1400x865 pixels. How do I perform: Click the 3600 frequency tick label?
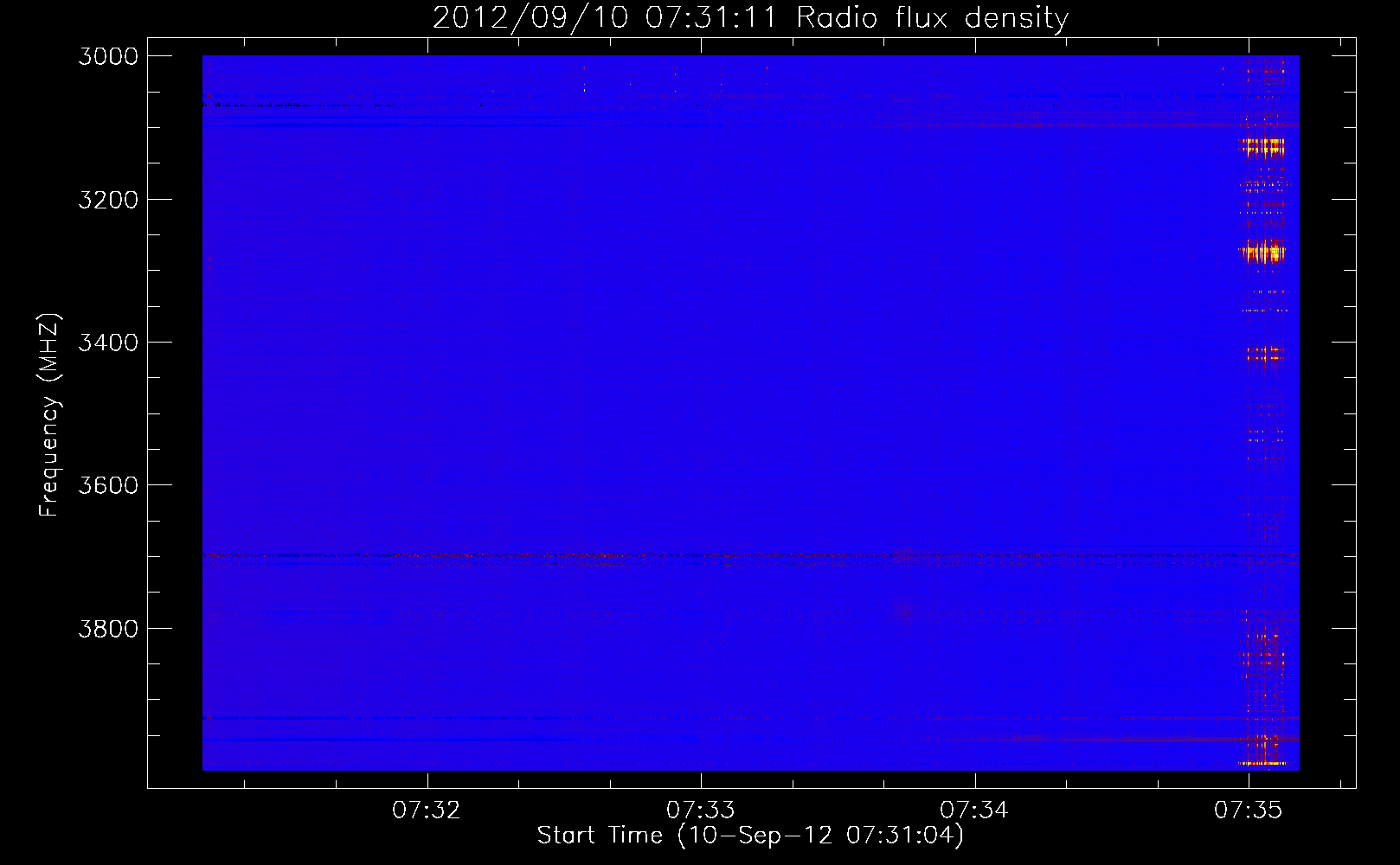pos(108,485)
